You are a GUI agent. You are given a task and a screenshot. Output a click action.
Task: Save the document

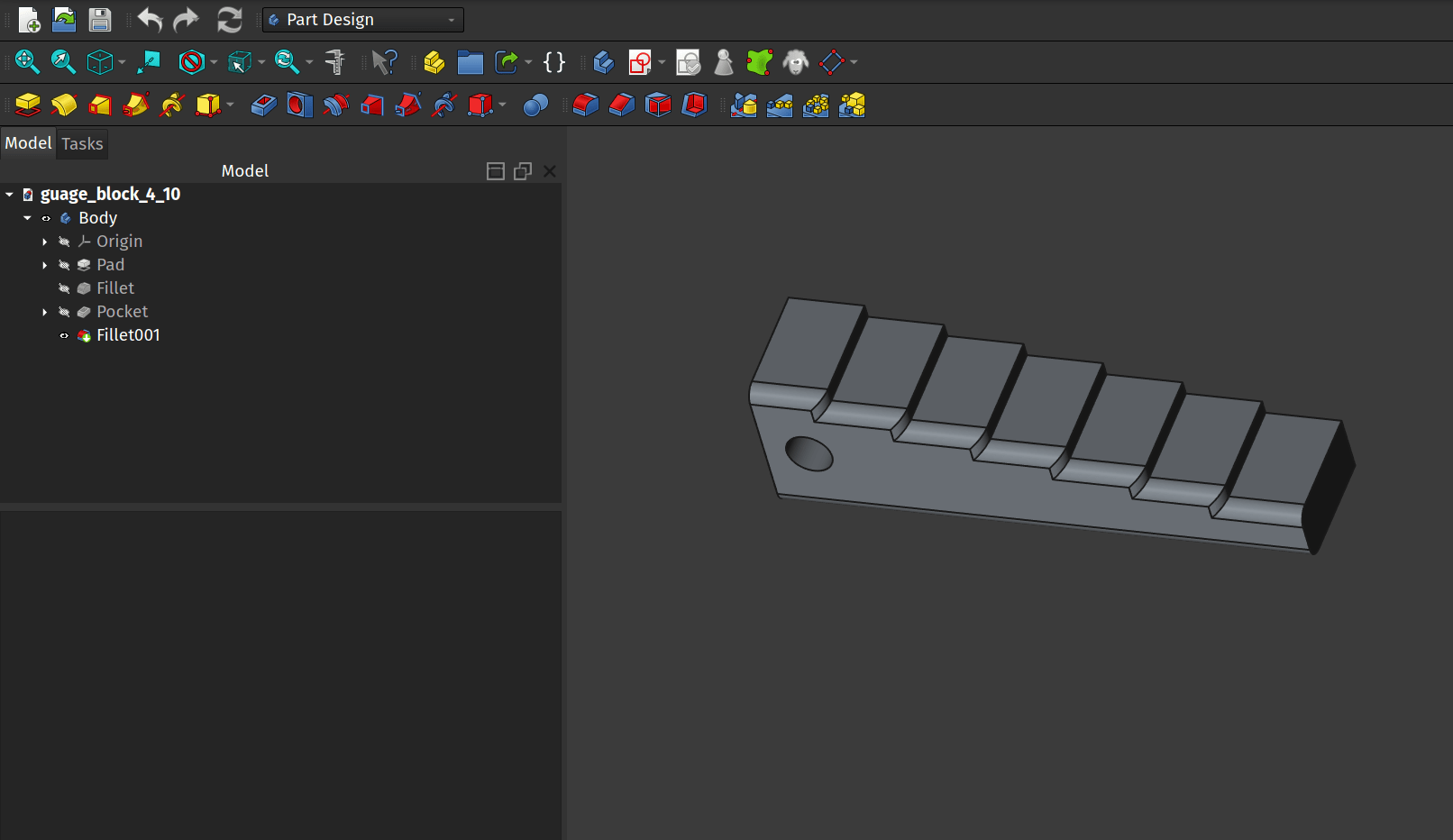(99, 19)
